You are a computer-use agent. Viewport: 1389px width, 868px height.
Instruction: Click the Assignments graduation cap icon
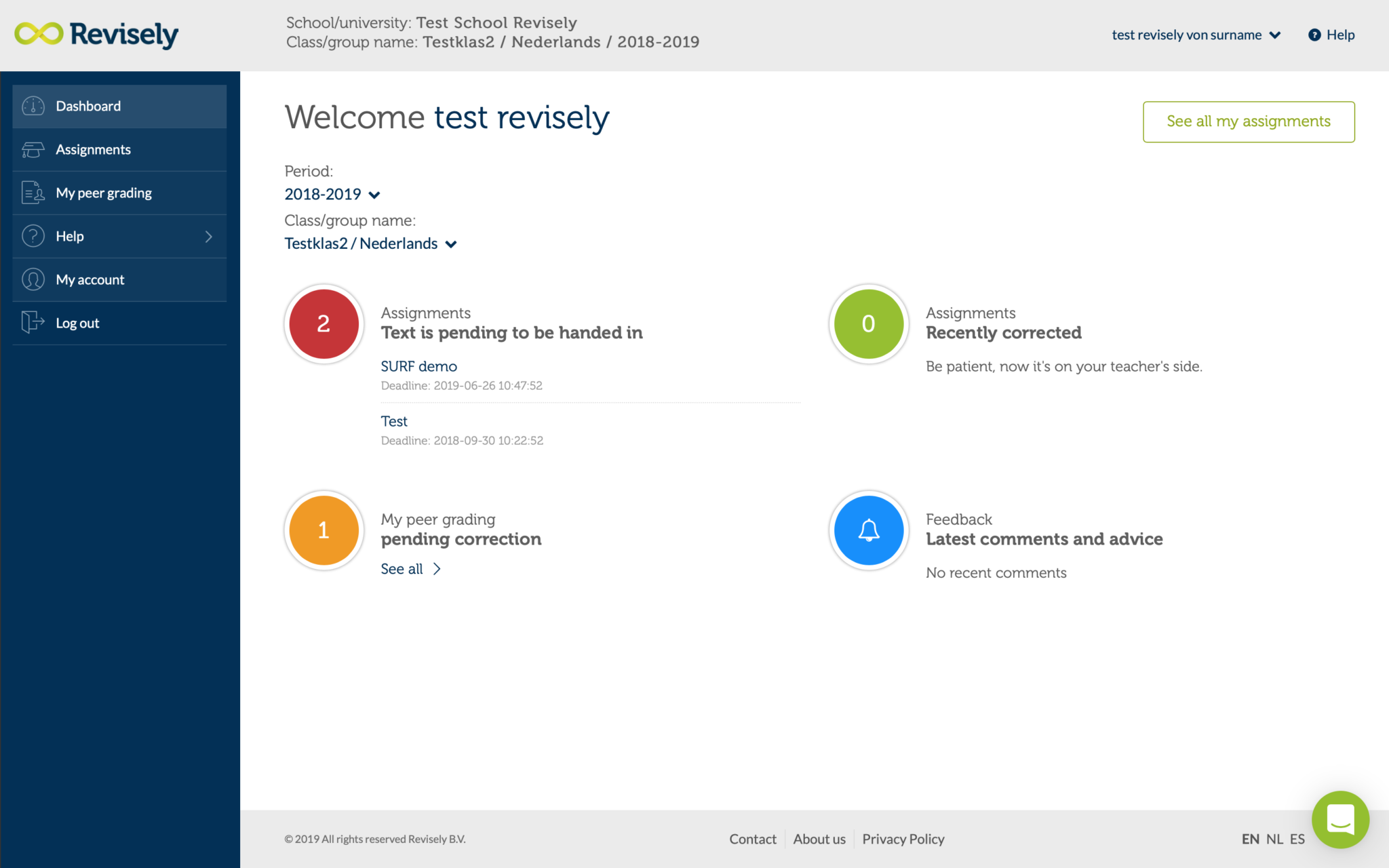coord(33,149)
